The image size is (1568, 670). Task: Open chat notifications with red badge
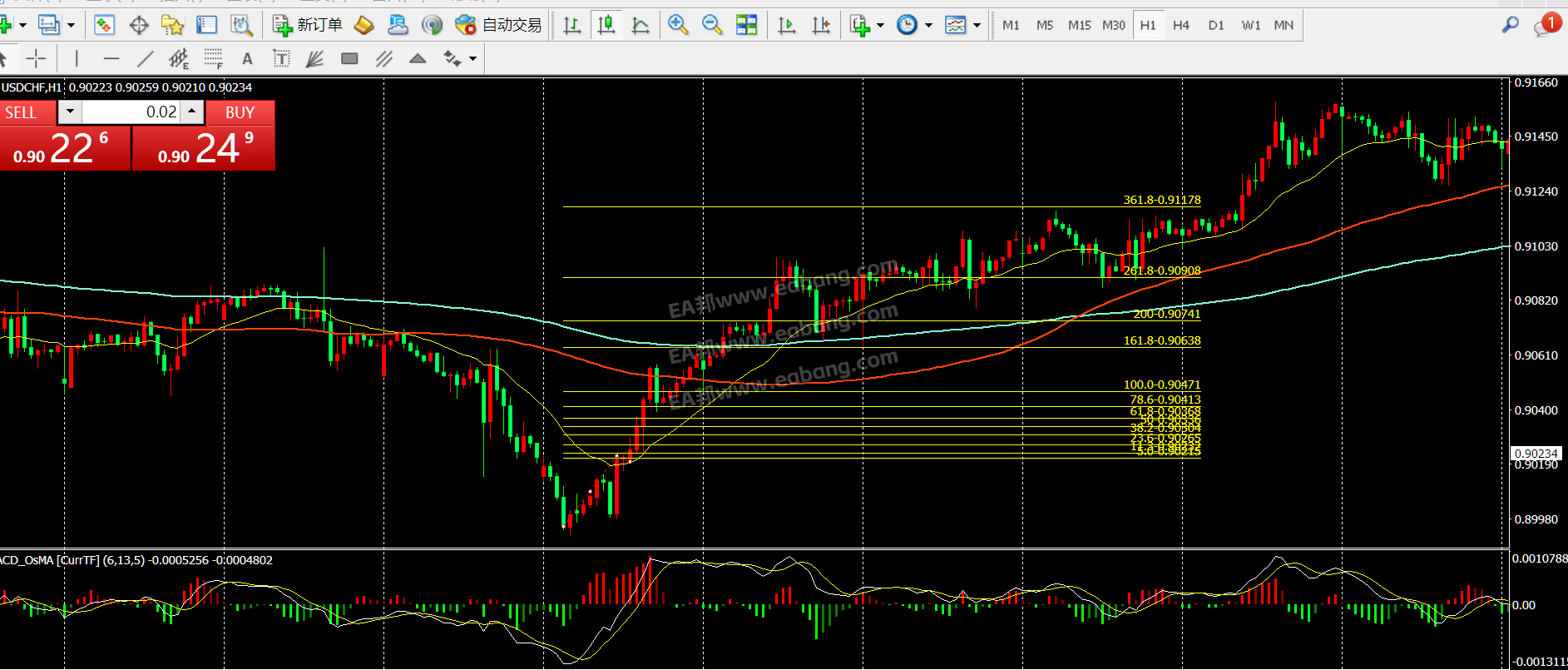[1546, 25]
